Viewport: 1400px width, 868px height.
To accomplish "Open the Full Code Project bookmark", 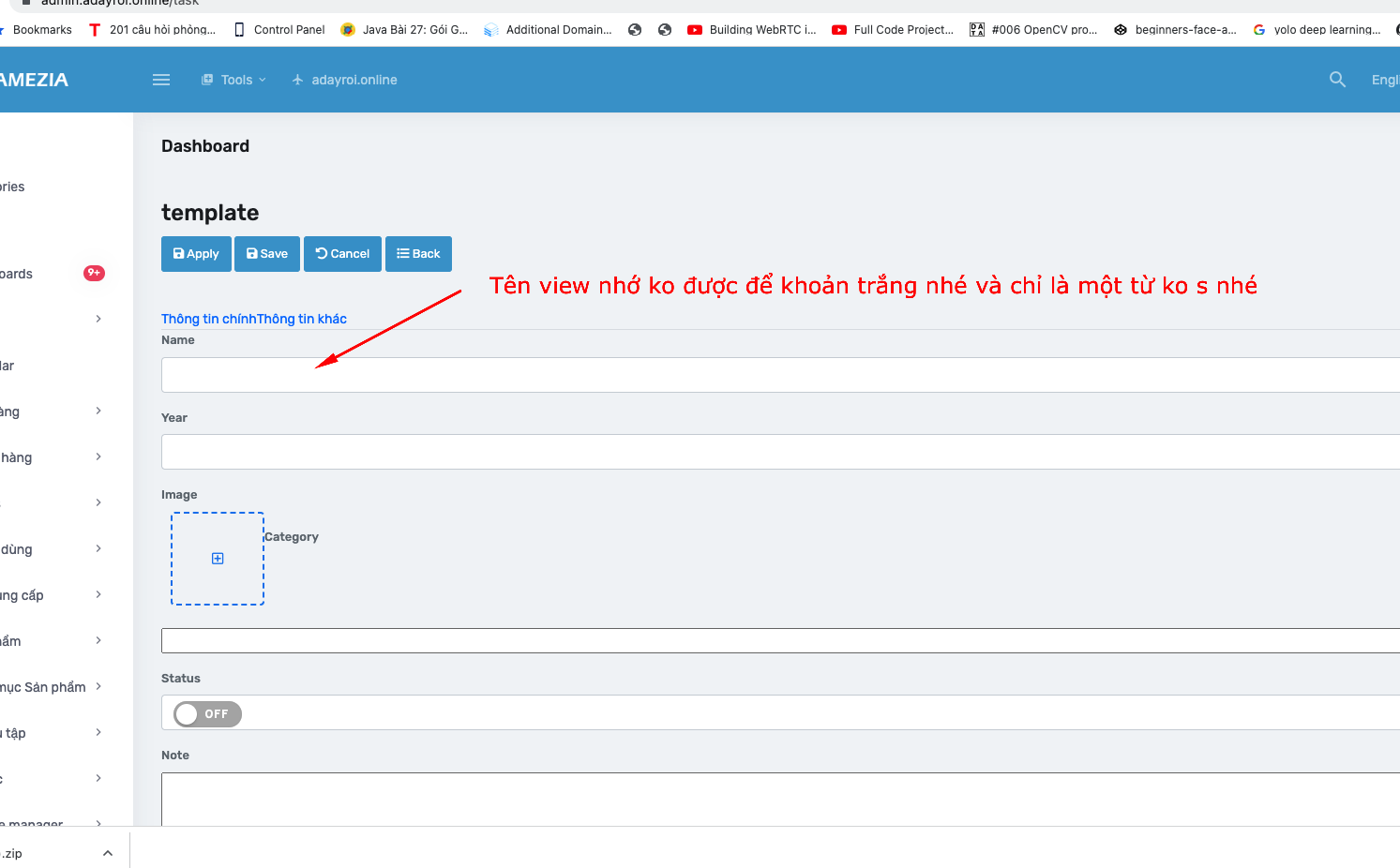I will [x=893, y=30].
